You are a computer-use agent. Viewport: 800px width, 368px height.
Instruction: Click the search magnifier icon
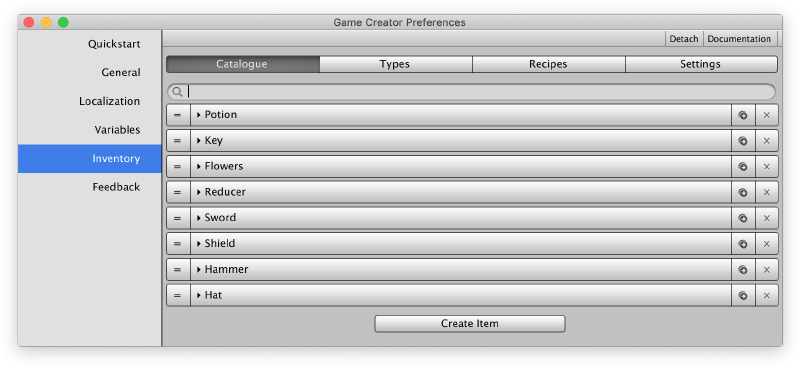[x=177, y=92]
